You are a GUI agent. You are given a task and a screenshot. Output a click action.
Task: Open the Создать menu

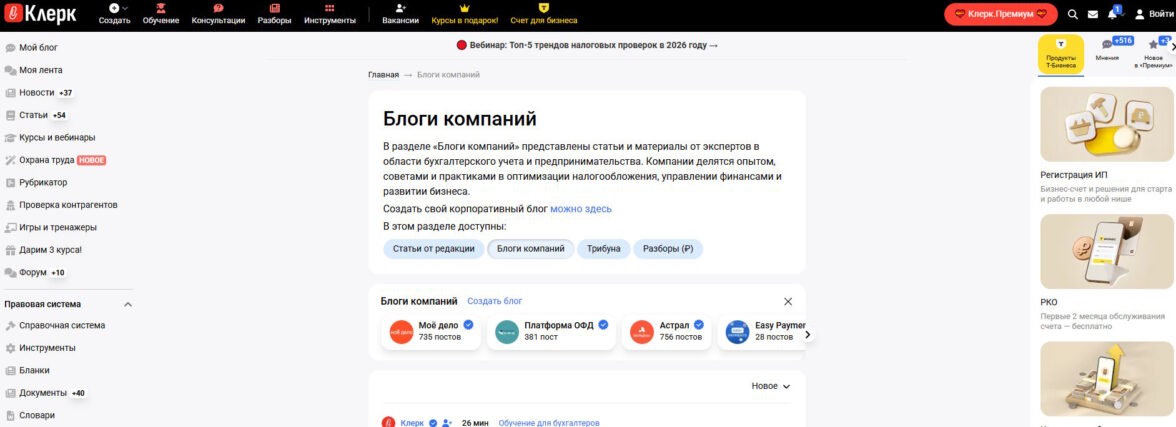tap(115, 14)
